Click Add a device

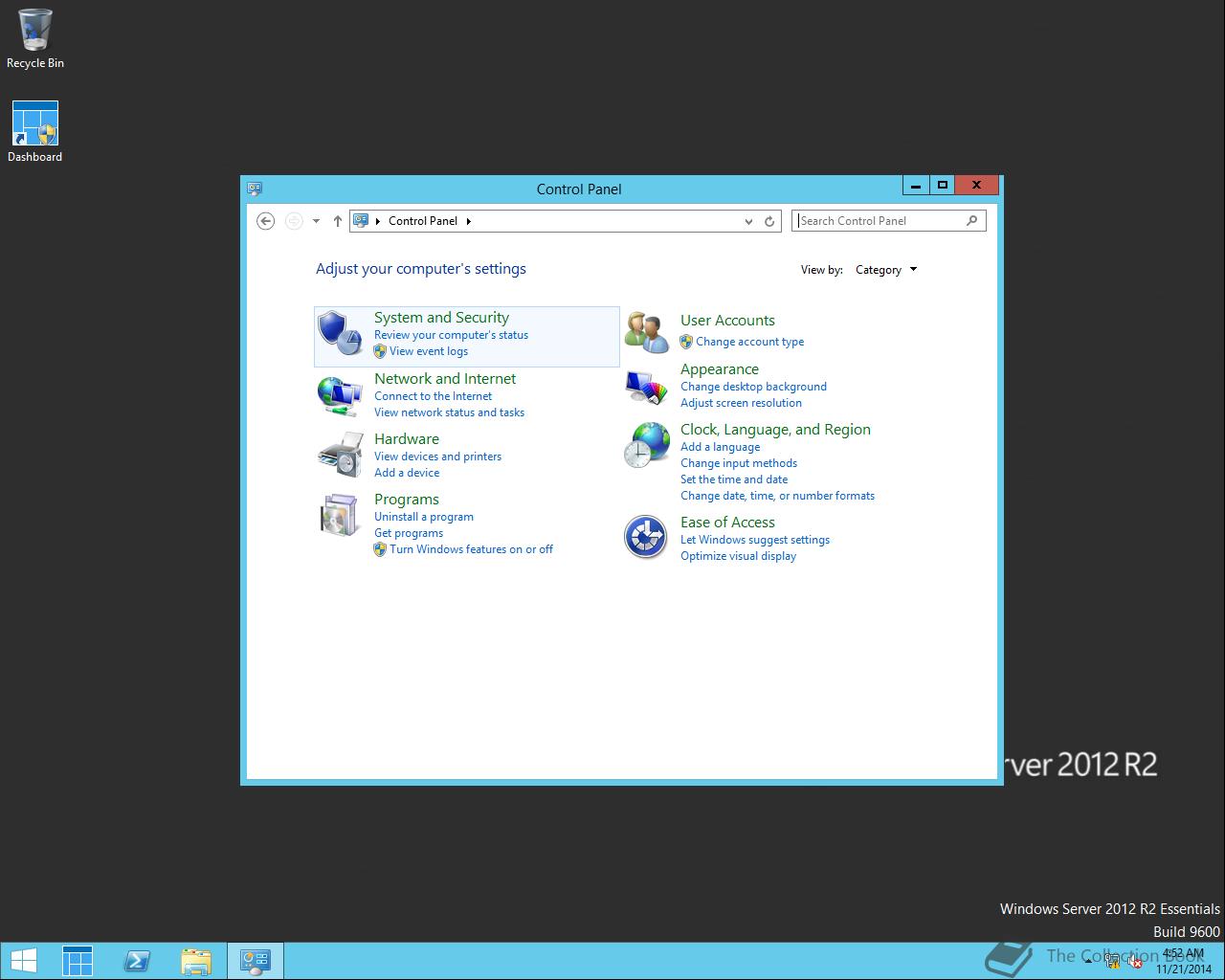pos(407,473)
